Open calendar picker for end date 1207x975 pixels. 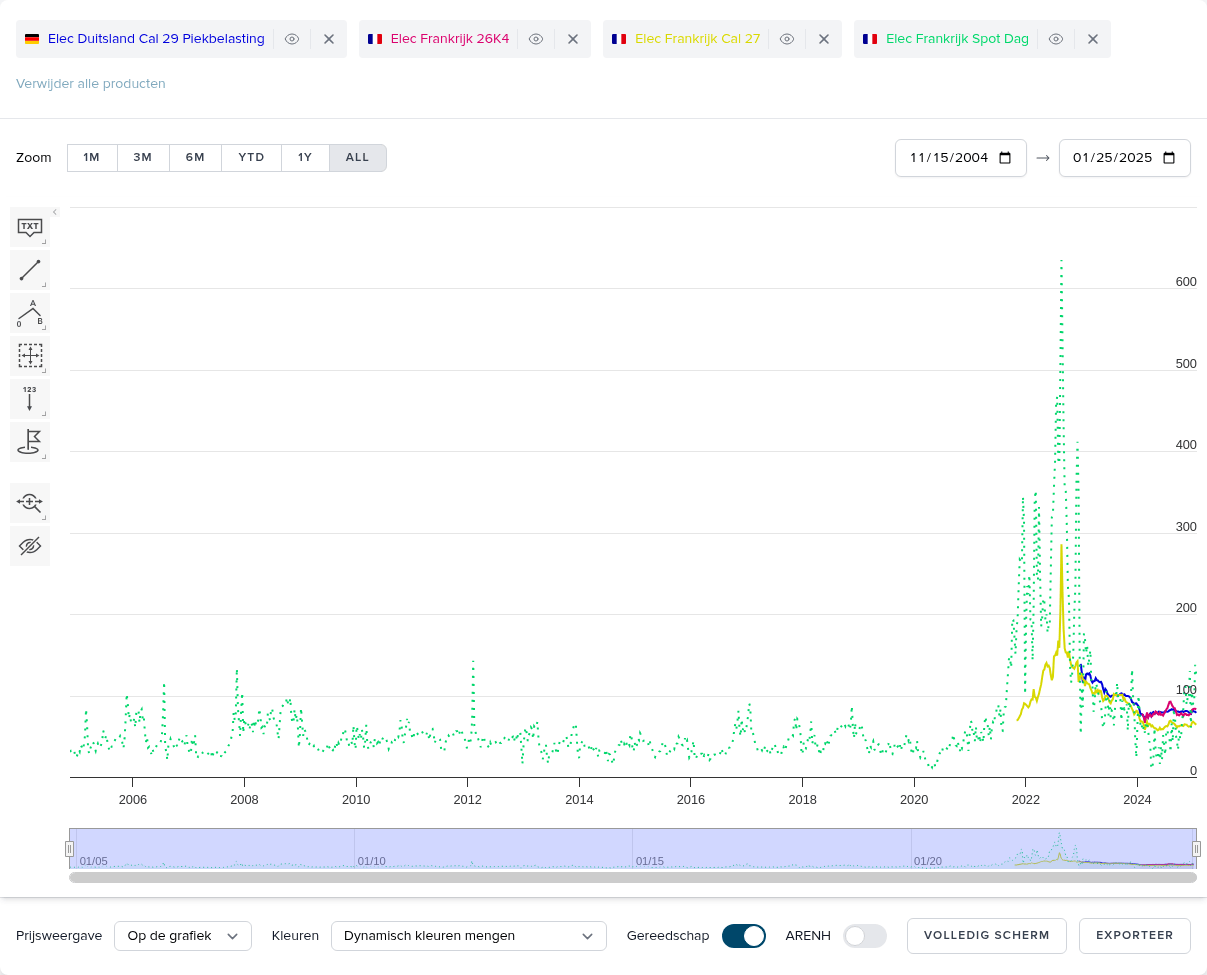(x=1170, y=158)
